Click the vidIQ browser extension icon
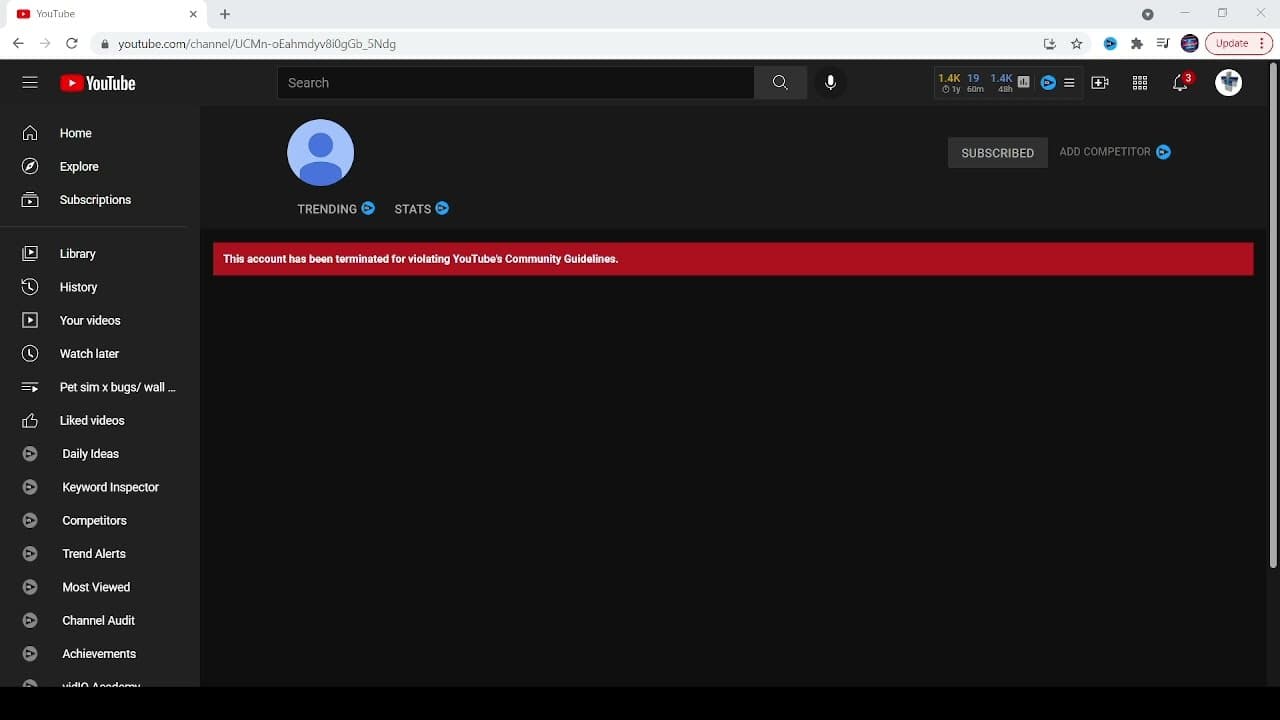 pos(1110,44)
